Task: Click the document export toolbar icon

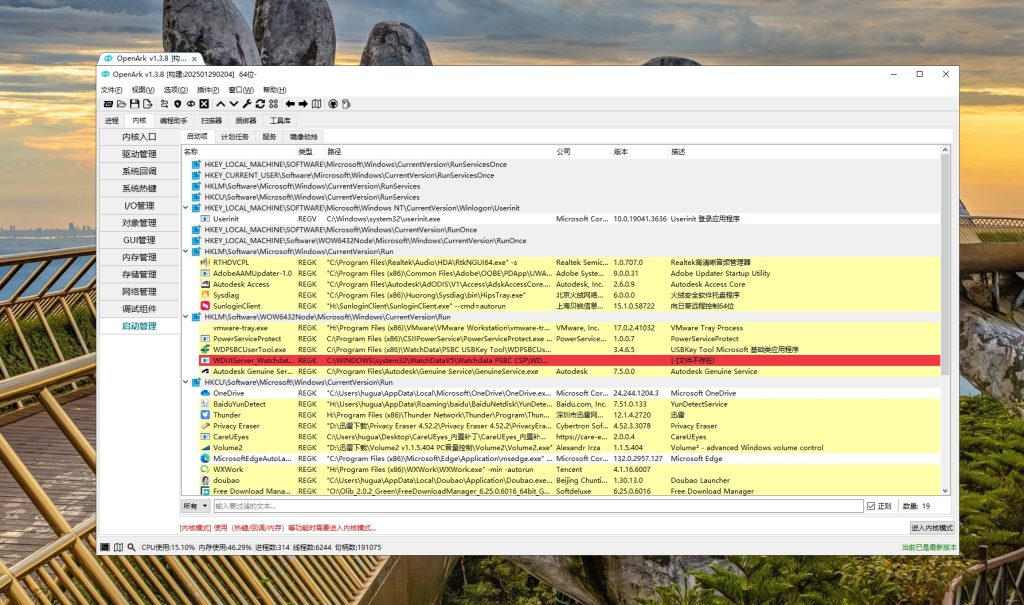Action: [x=148, y=104]
